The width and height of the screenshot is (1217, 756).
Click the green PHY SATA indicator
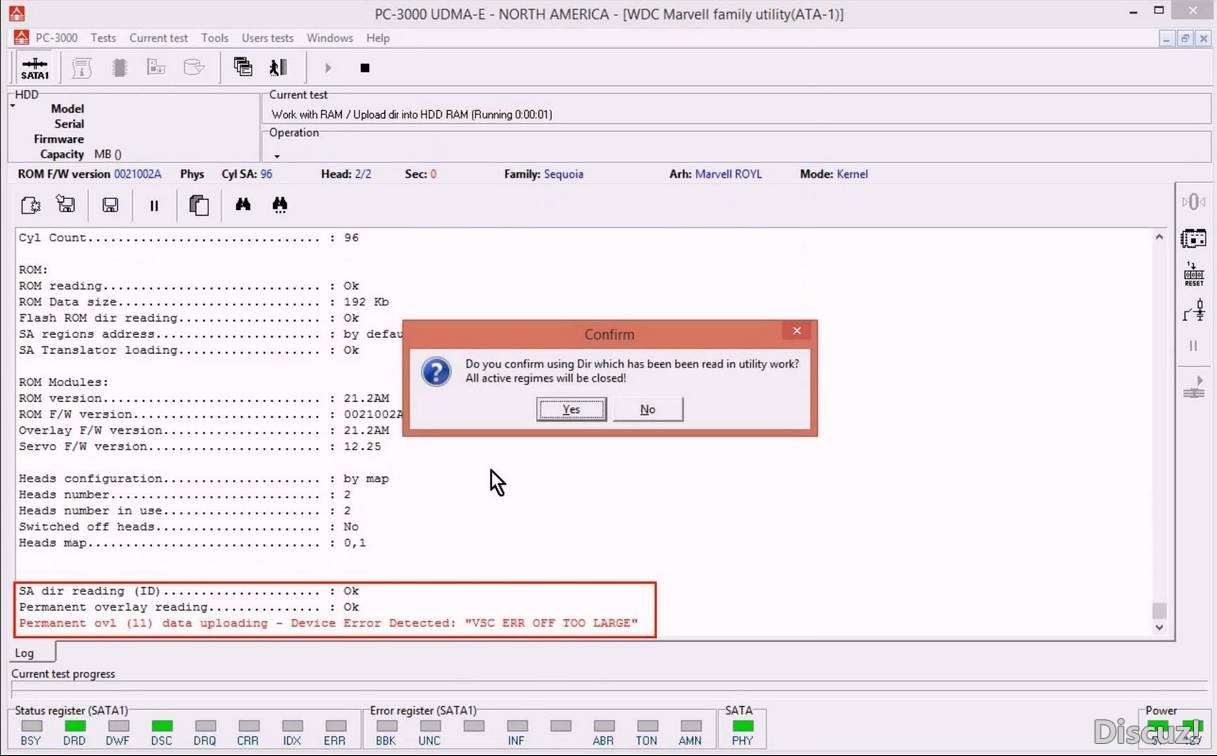point(742,726)
